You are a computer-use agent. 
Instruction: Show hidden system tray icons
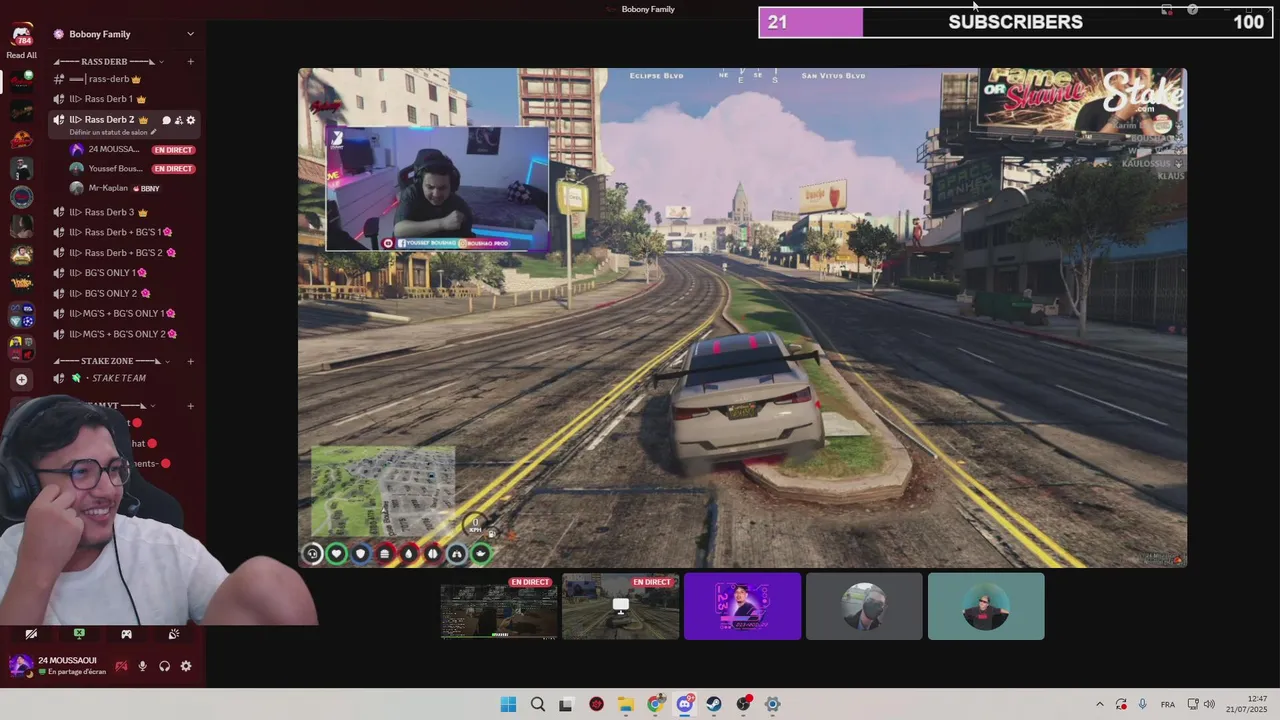[x=1100, y=704]
